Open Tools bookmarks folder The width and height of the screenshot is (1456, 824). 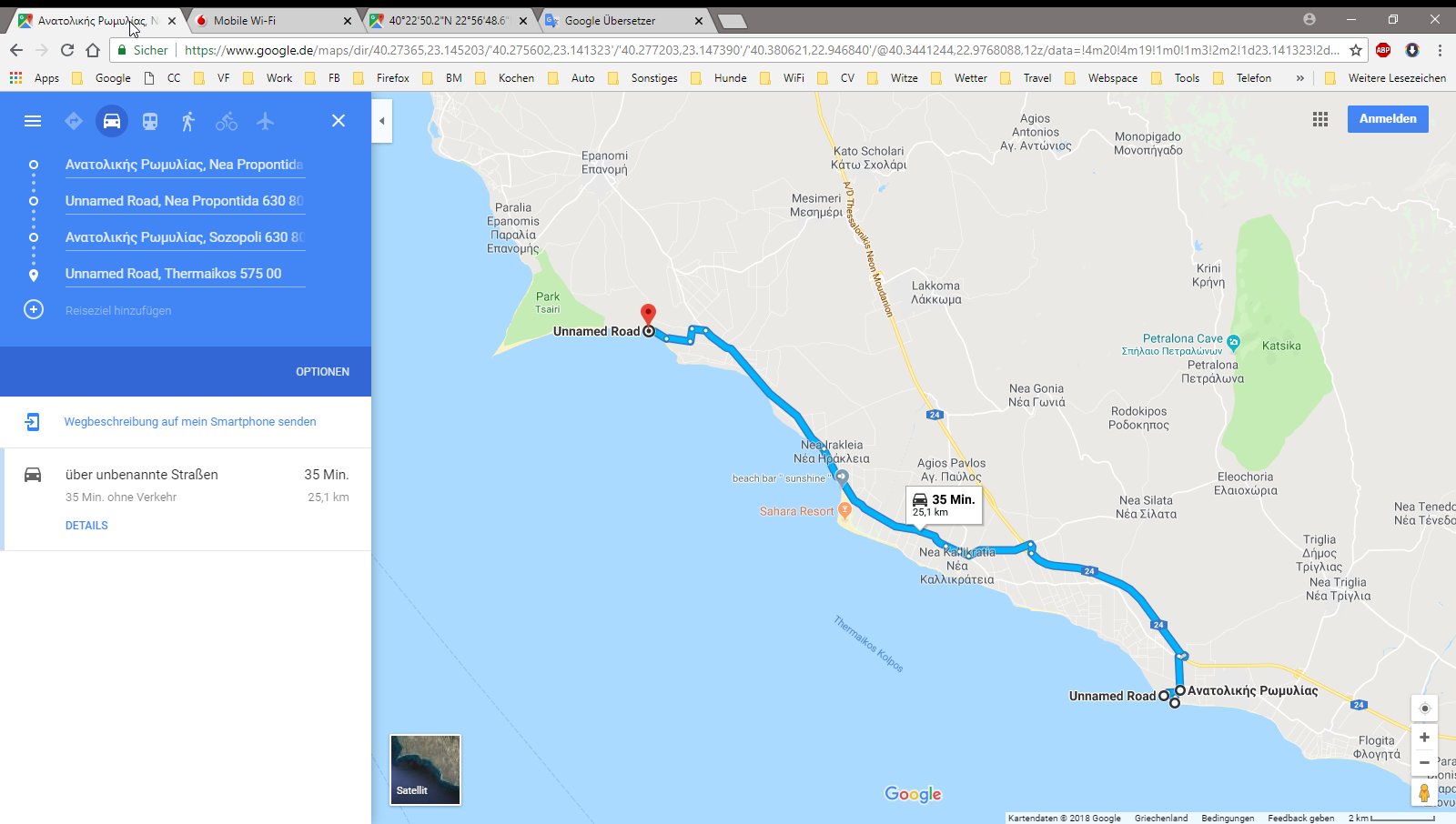(x=1176, y=78)
